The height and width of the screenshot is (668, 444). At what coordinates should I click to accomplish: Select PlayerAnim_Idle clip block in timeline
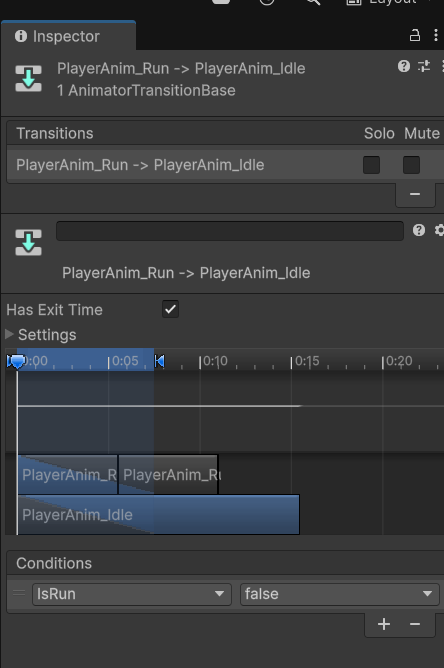[159, 515]
